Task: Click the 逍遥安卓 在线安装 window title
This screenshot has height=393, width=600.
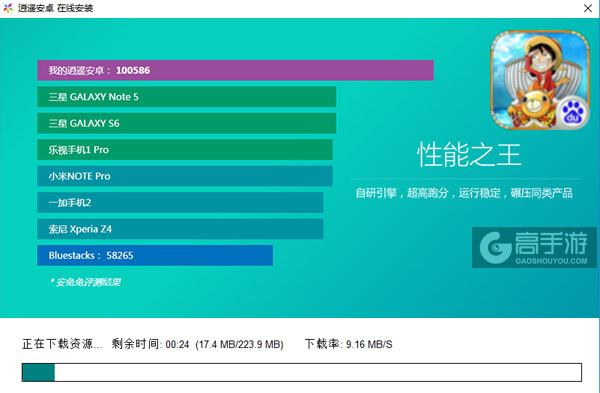Action: pos(55,8)
